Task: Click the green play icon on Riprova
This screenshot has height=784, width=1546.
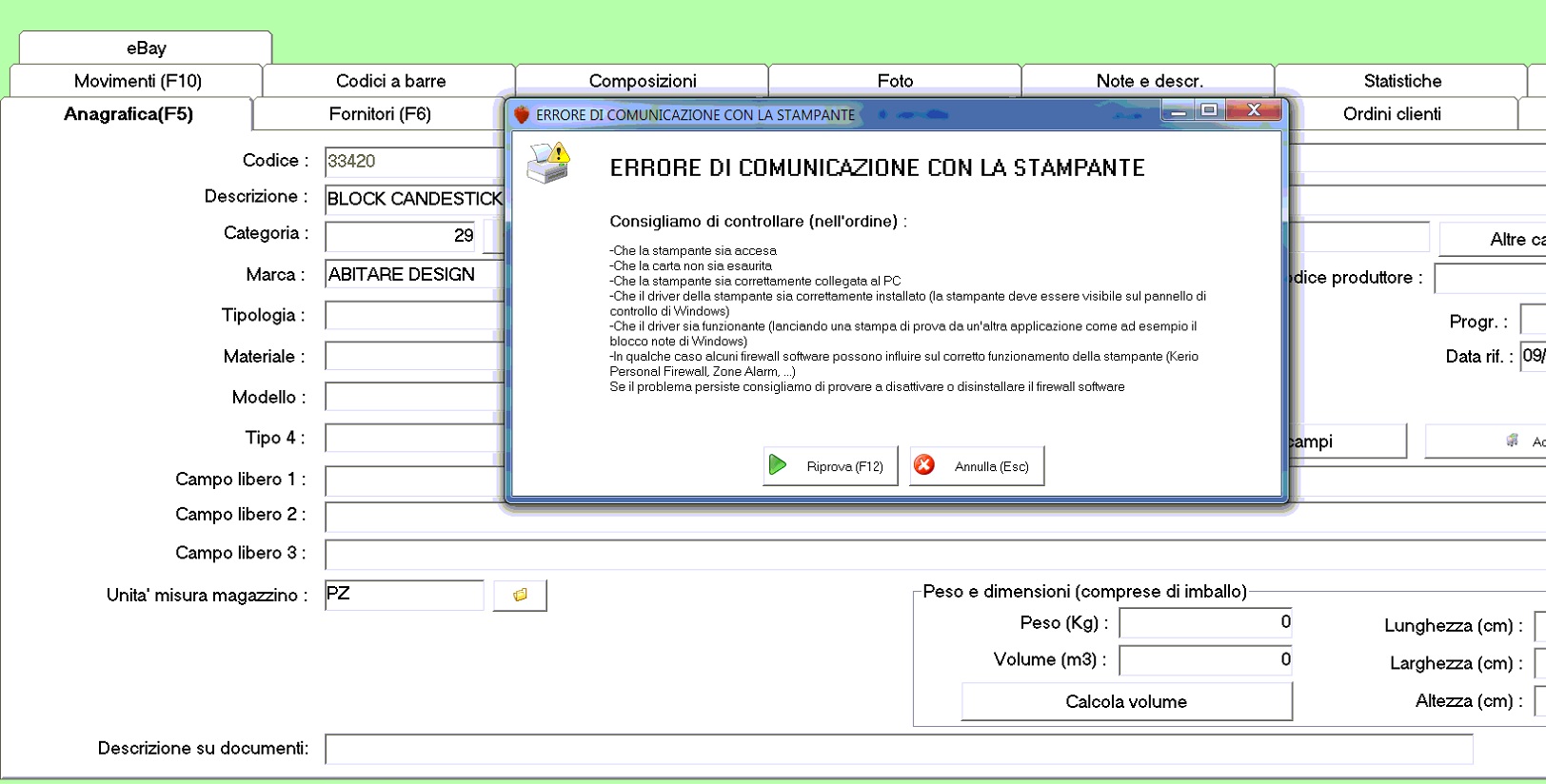Action: pyautogui.click(x=778, y=465)
